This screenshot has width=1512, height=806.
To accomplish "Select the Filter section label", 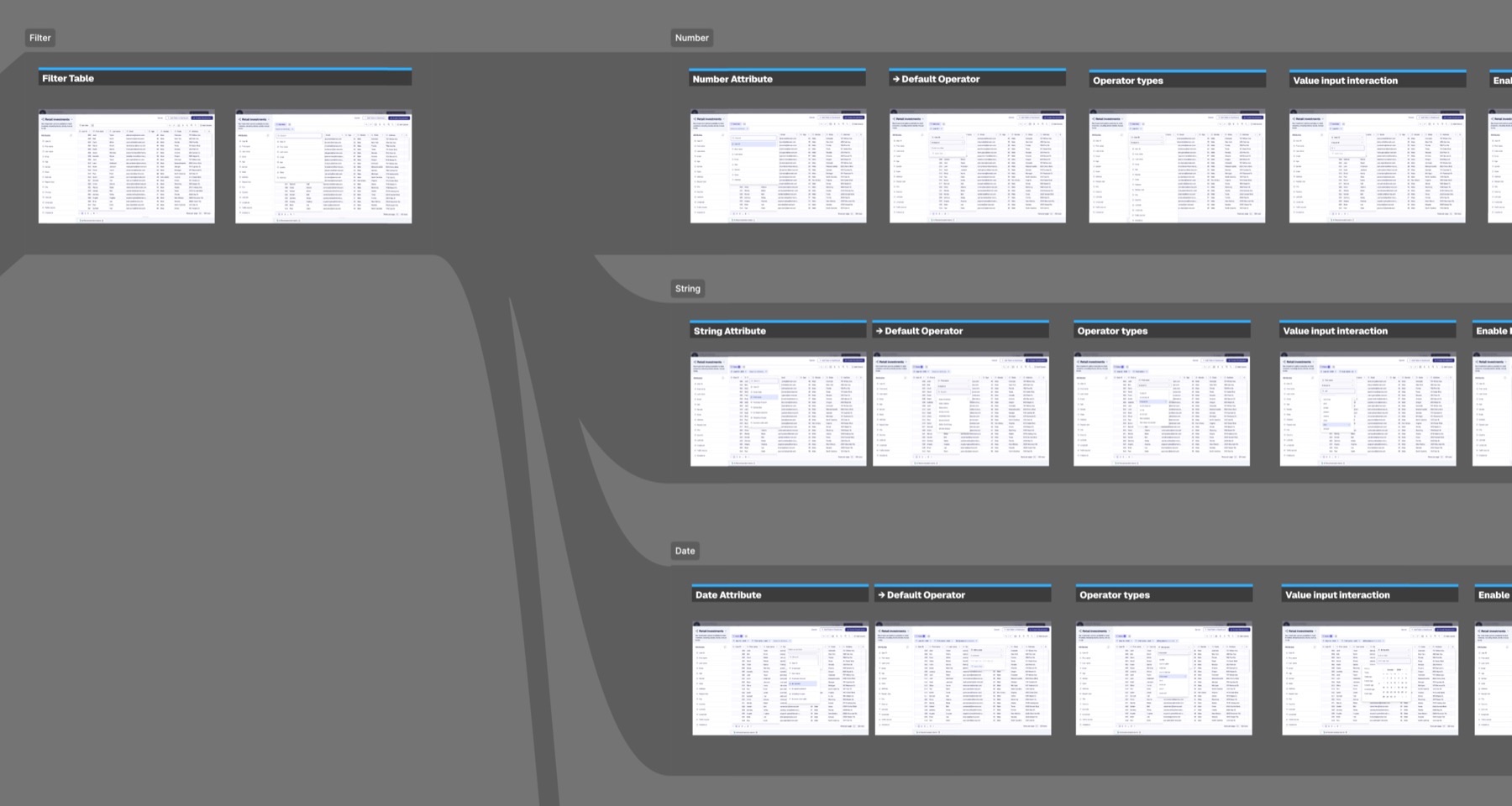I will [x=40, y=38].
